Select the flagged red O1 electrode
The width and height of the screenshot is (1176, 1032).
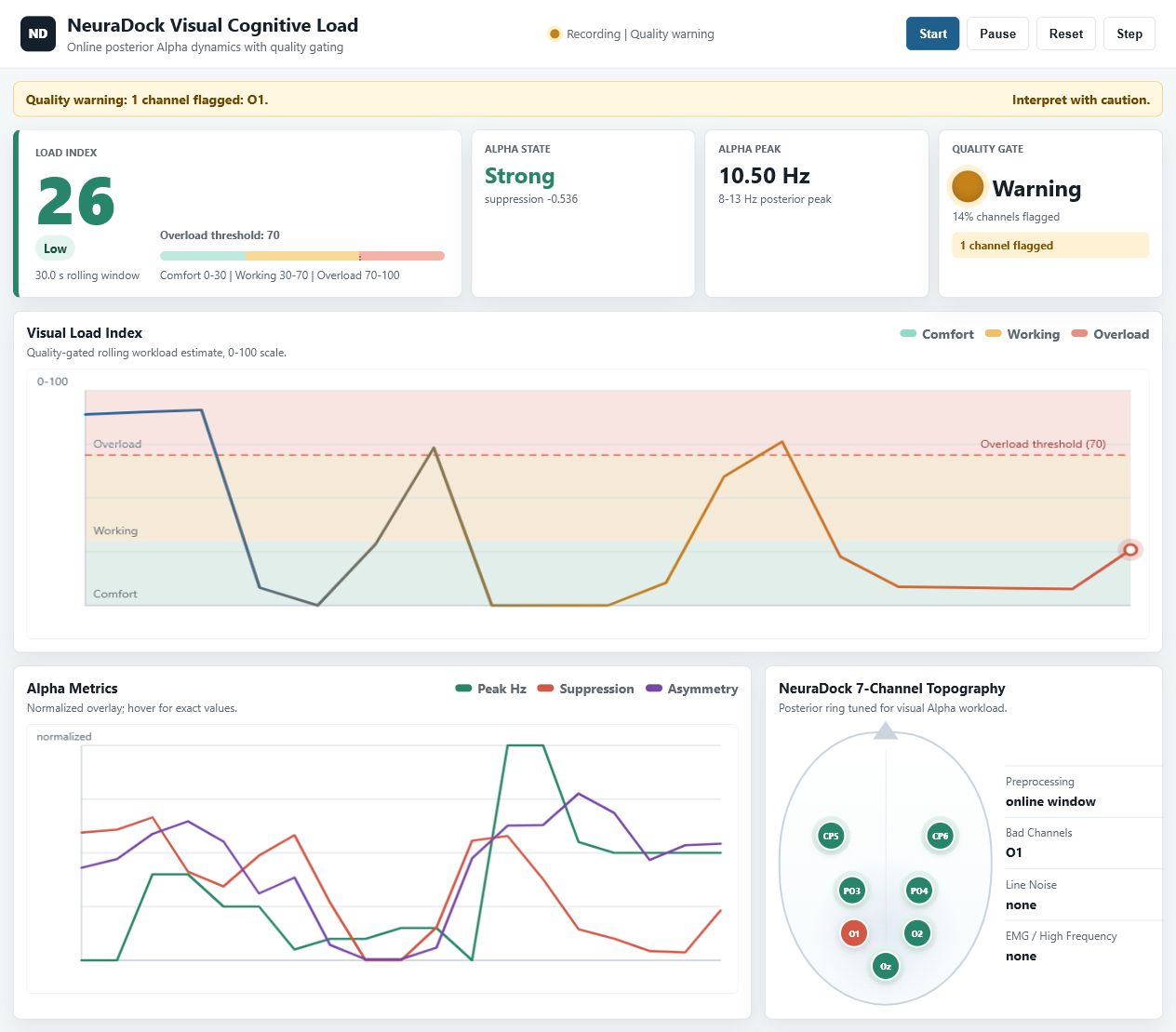[853, 933]
